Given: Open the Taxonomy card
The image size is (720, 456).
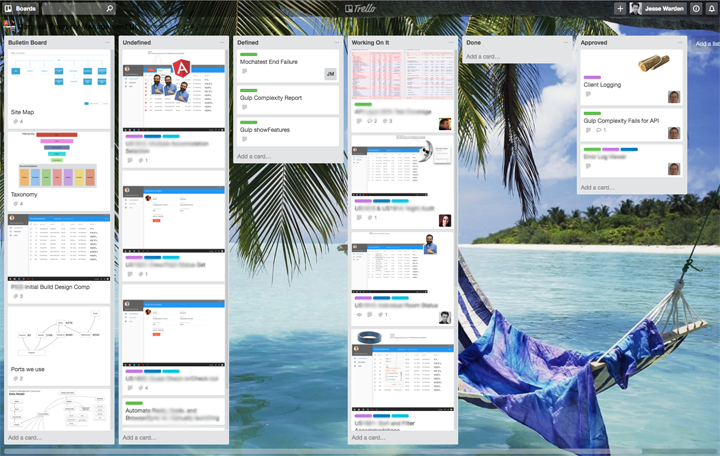Looking at the screenshot, I should click(59, 171).
